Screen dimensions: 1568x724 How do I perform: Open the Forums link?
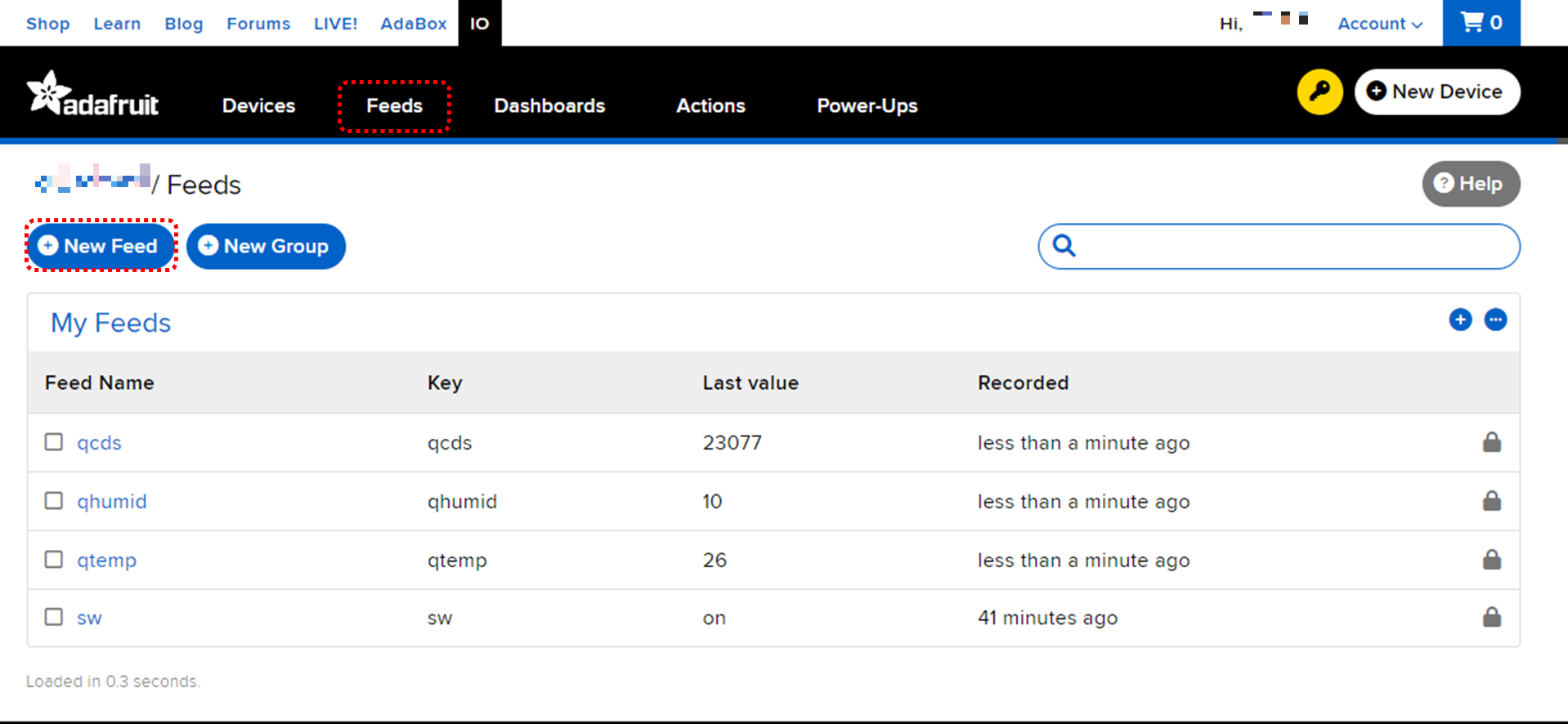(x=258, y=24)
